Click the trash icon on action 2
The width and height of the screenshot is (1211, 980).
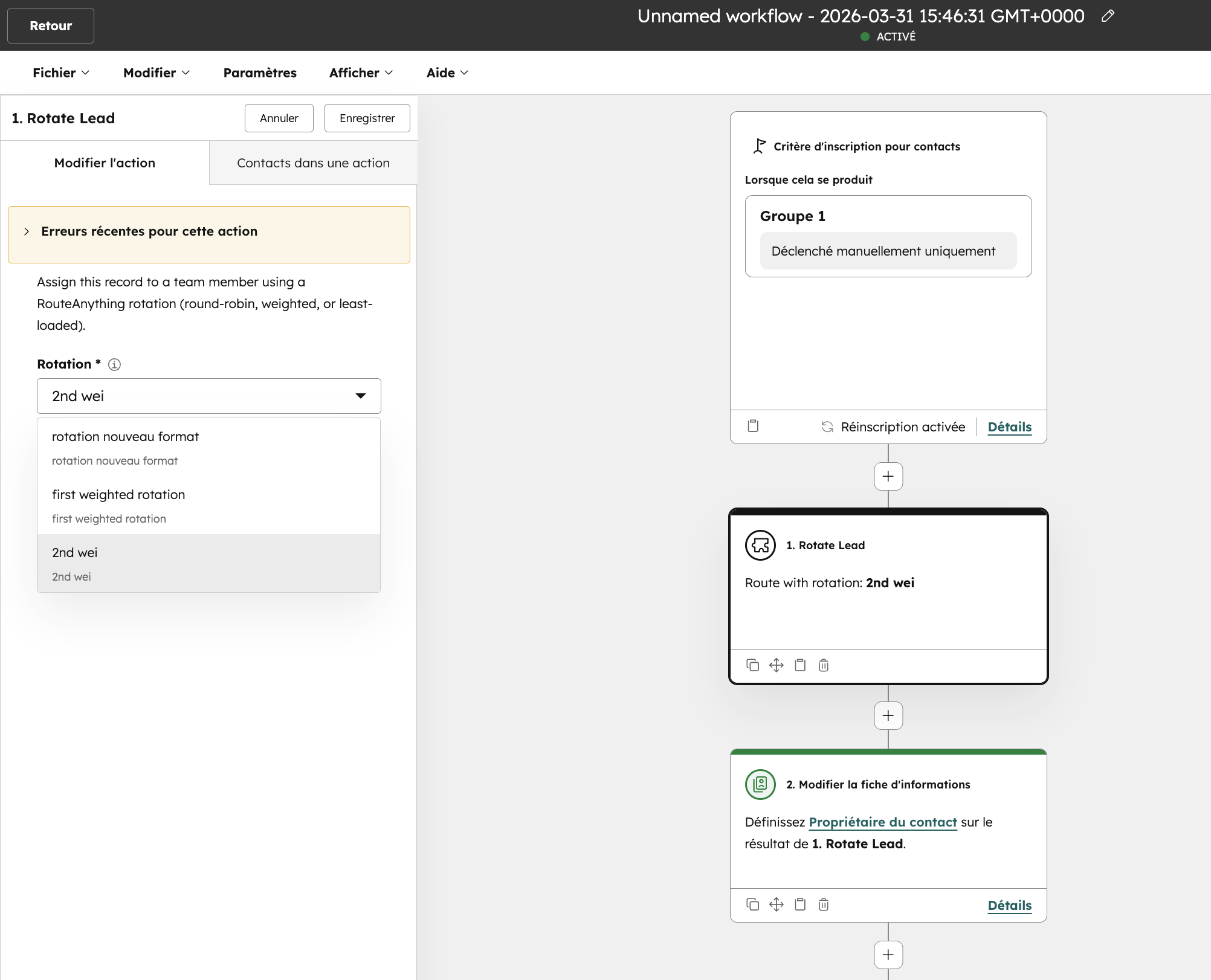point(824,904)
